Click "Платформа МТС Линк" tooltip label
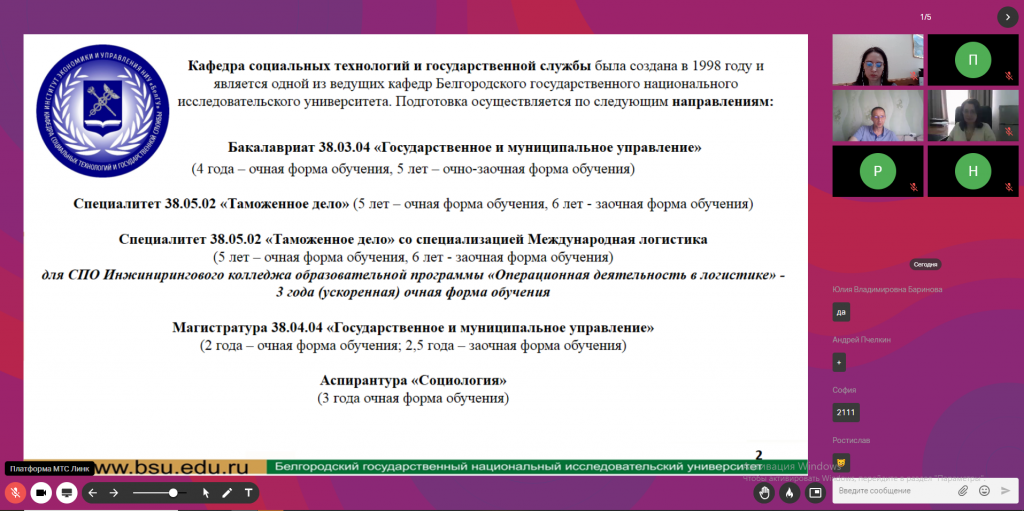This screenshot has width=1024, height=511. tap(50, 469)
